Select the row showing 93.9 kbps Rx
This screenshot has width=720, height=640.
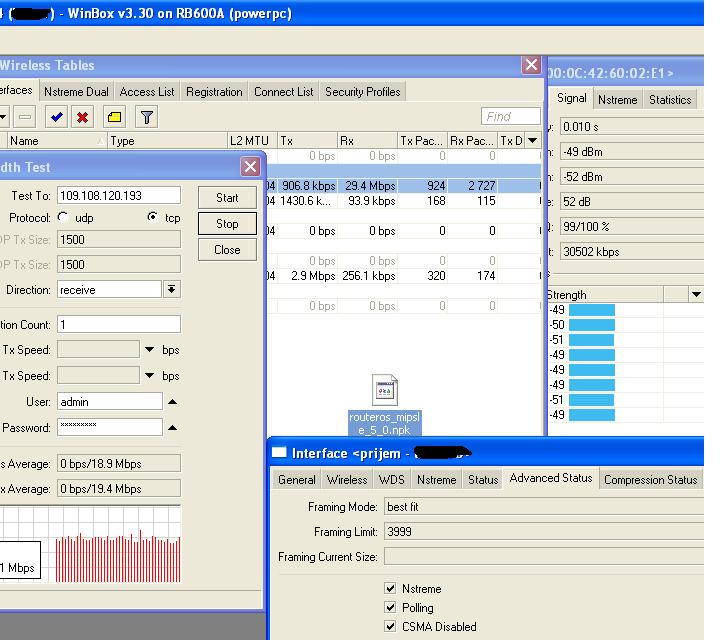(x=404, y=201)
